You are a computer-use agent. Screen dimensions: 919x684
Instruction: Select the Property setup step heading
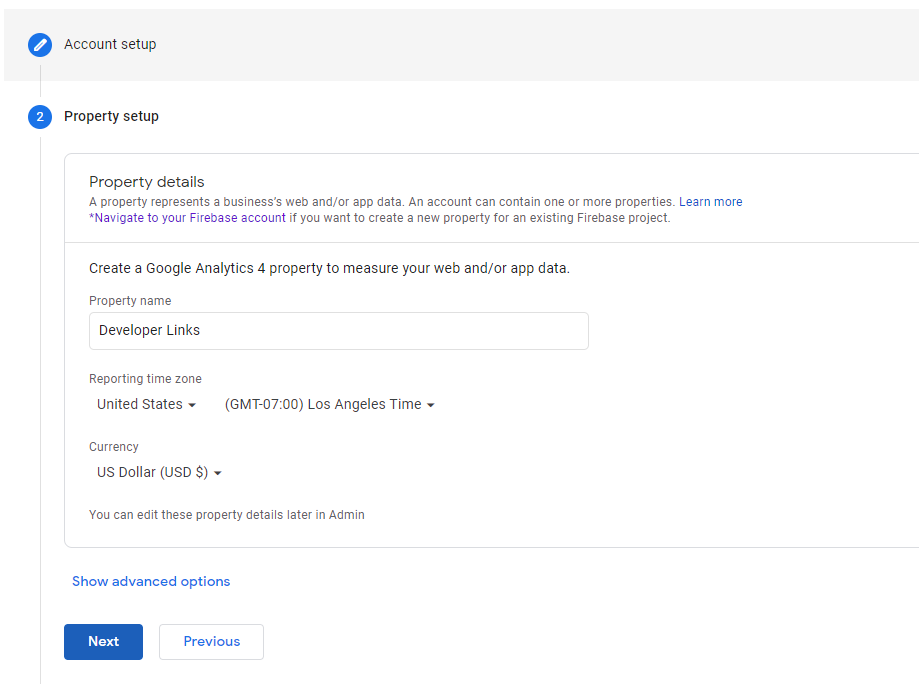[111, 116]
